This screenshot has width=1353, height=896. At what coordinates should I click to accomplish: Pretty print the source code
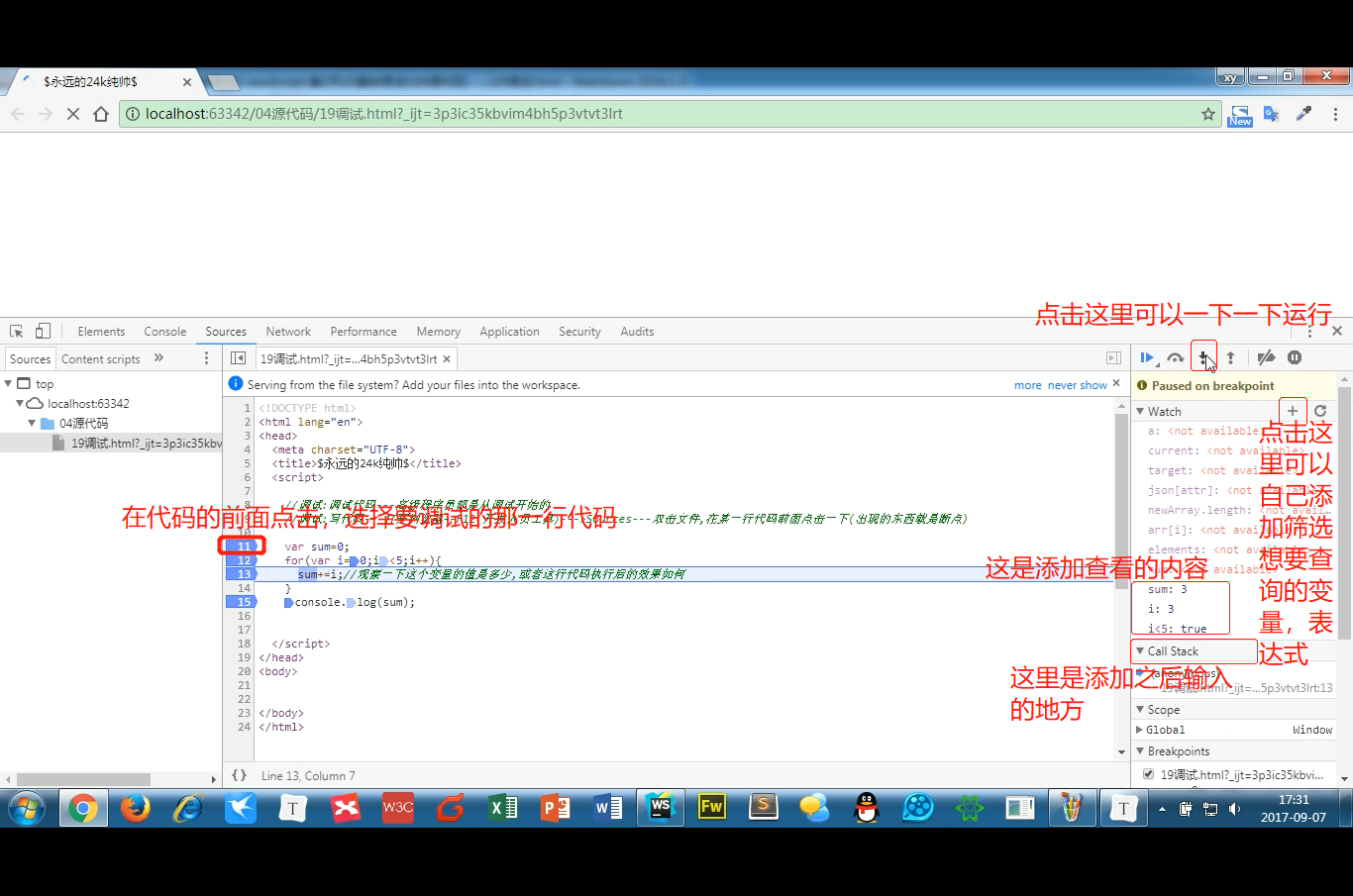239,776
